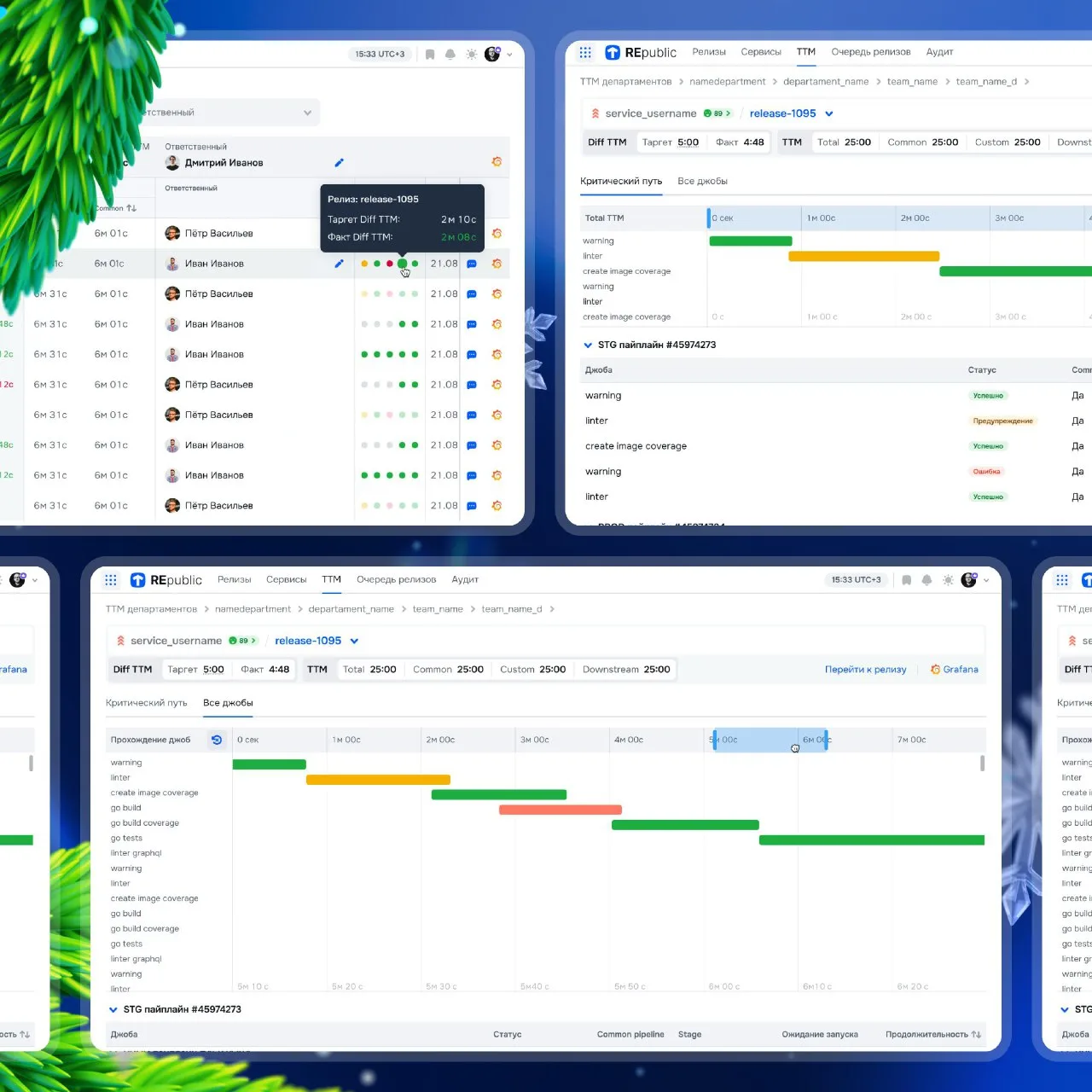Click the bookmark icon in the upper-left panel header
1092x1092 pixels.
pyautogui.click(x=430, y=55)
